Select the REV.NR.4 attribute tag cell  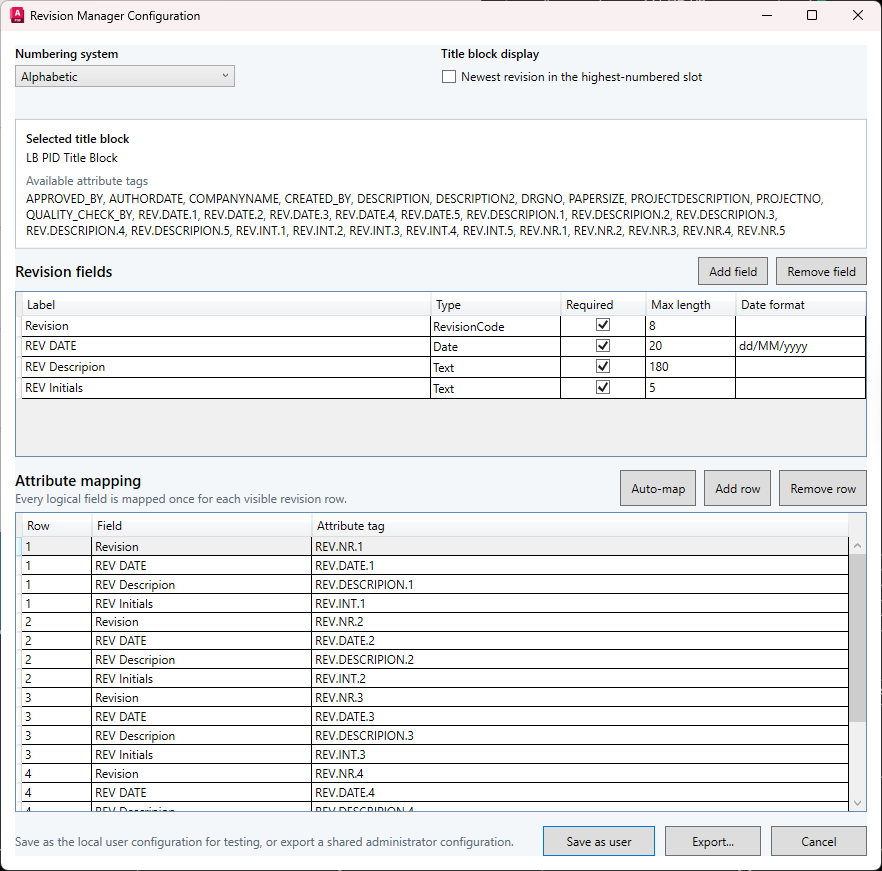tap(580, 774)
